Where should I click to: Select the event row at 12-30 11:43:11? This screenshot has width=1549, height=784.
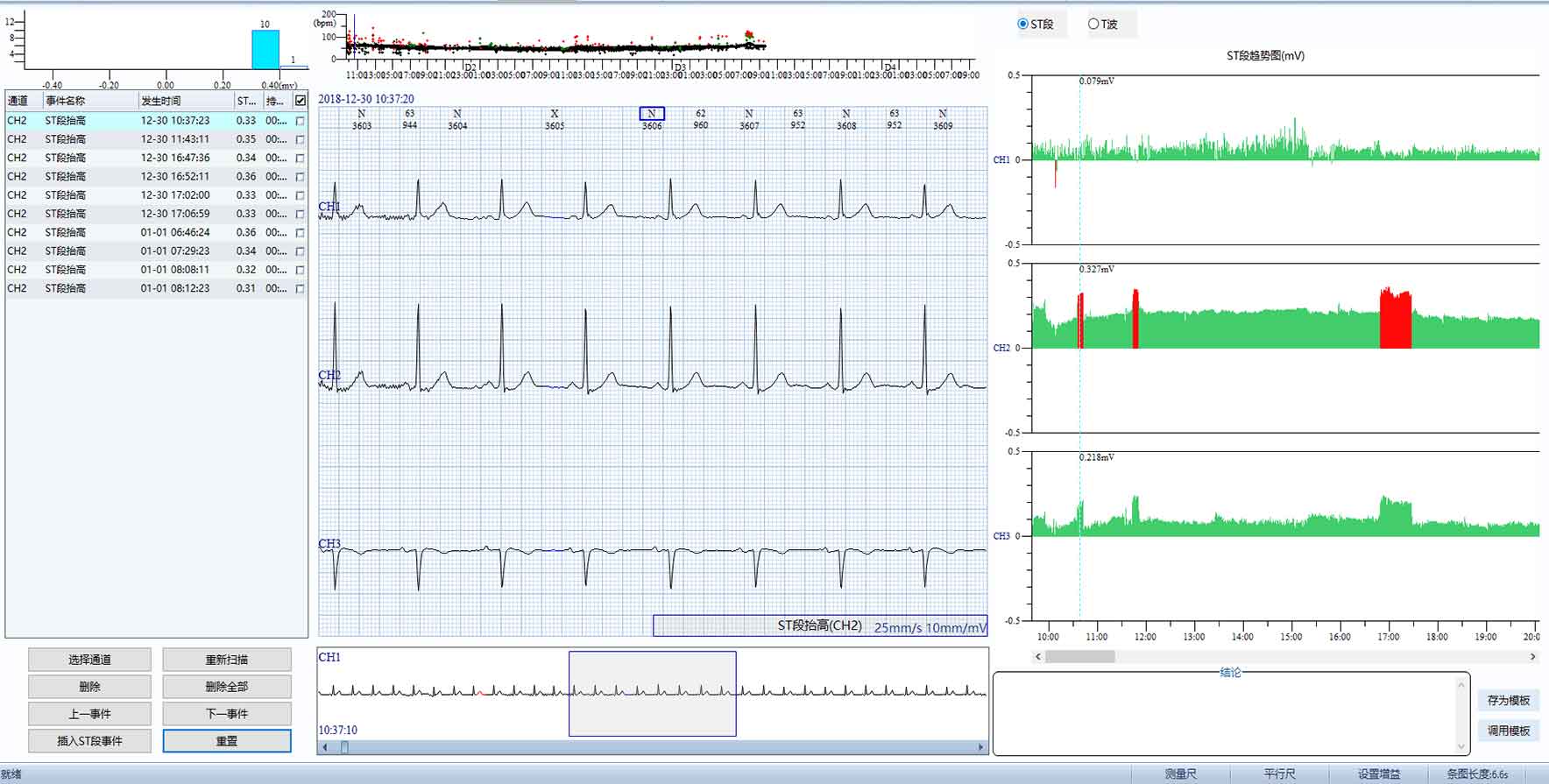(156, 139)
